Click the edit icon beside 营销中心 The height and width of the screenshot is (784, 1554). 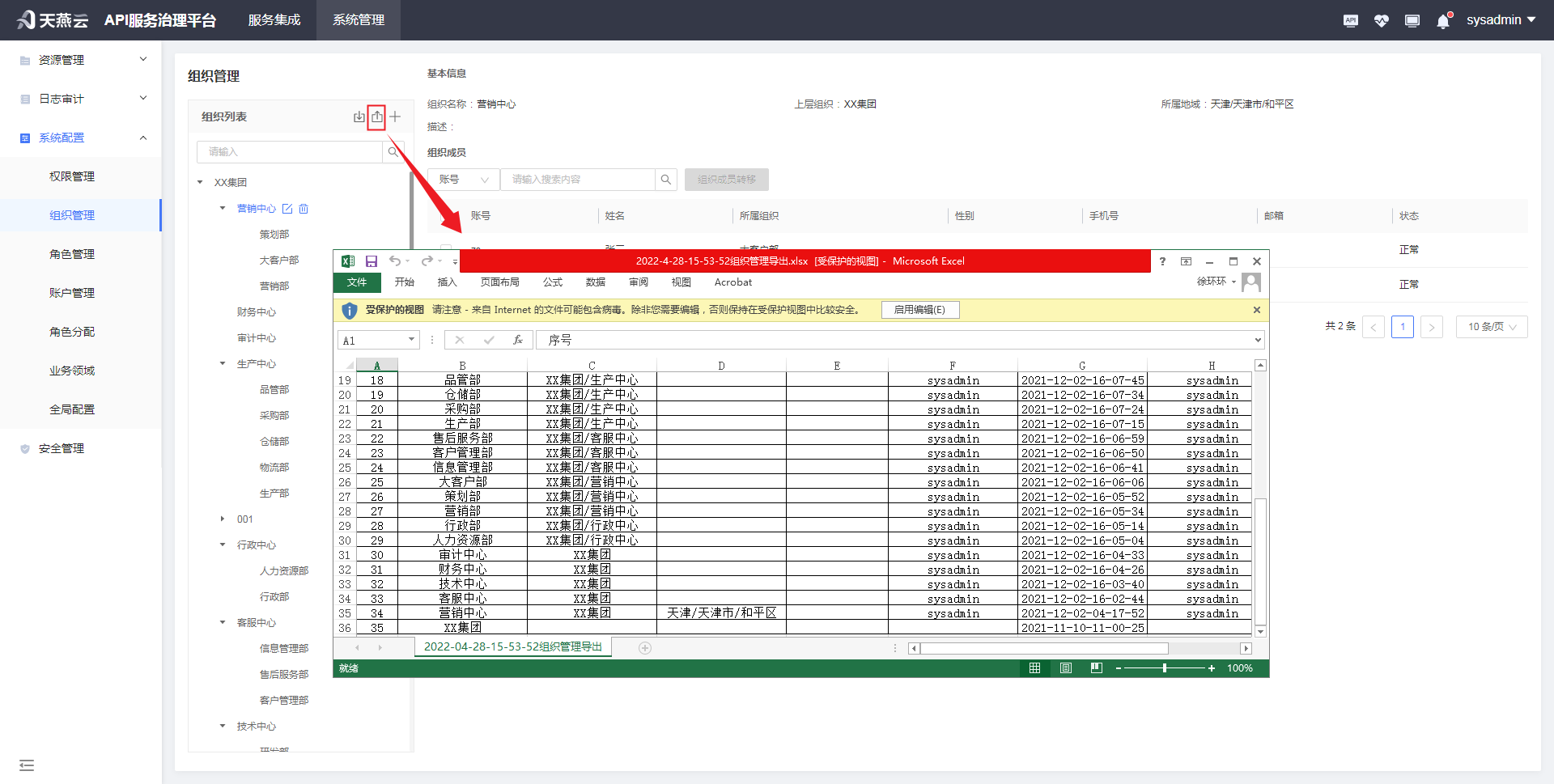coord(287,209)
